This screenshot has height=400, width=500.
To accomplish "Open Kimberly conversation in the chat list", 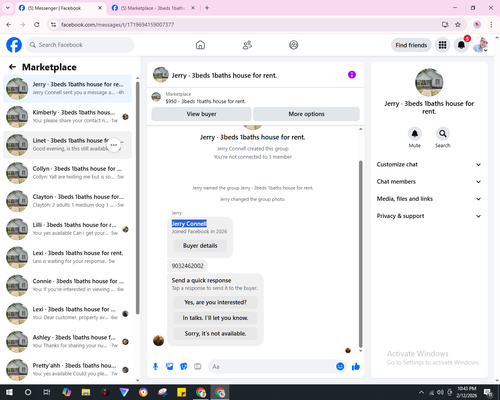I will pyautogui.click(x=67, y=116).
